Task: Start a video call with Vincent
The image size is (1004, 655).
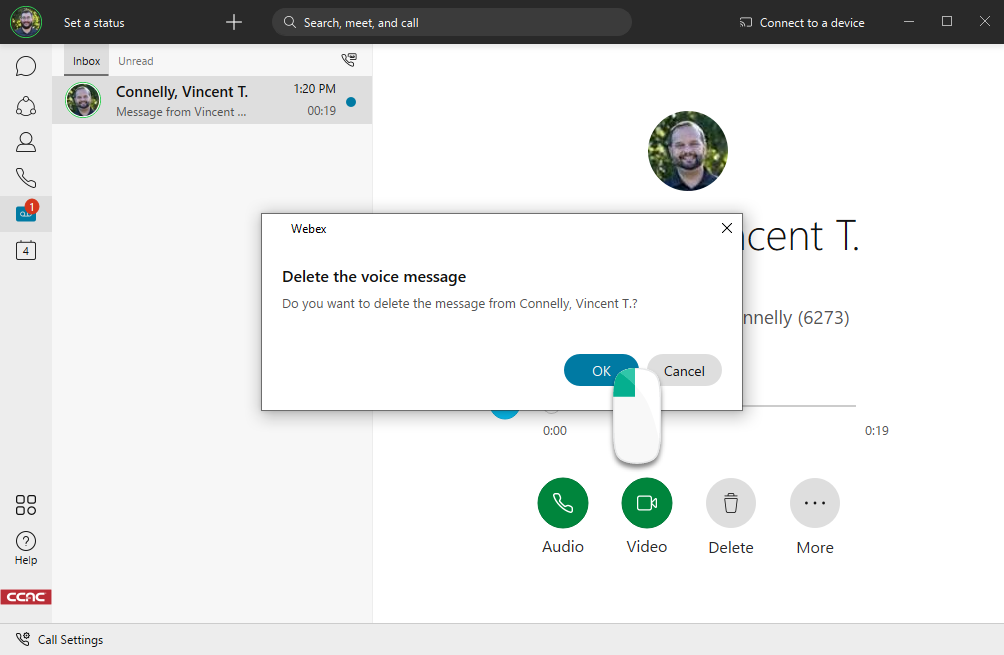Action: (646, 503)
